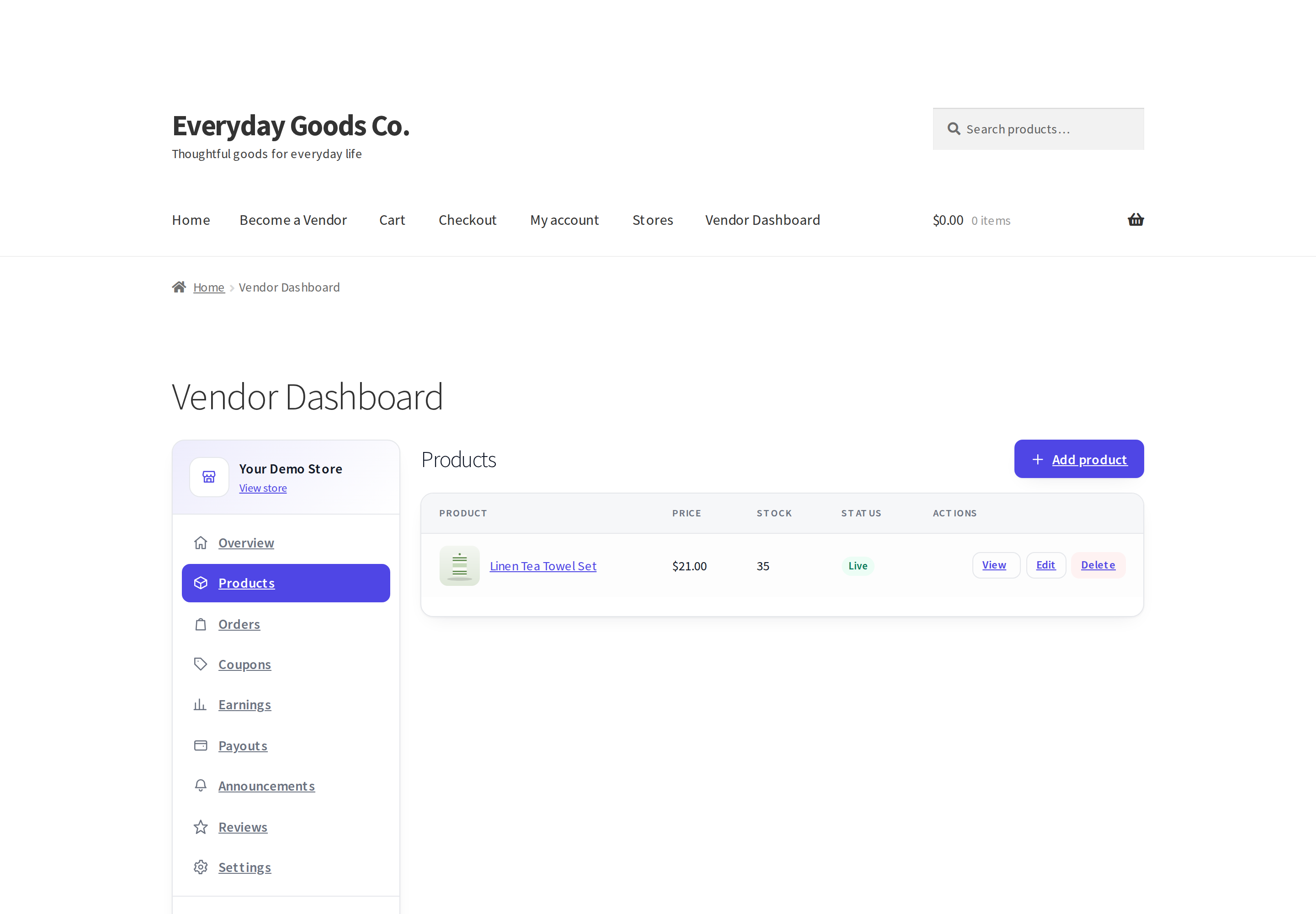The width and height of the screenshot is (1316, 914).
Task: Open the Linen Tea Towel Set product link
Action: (x=543, y=566)
